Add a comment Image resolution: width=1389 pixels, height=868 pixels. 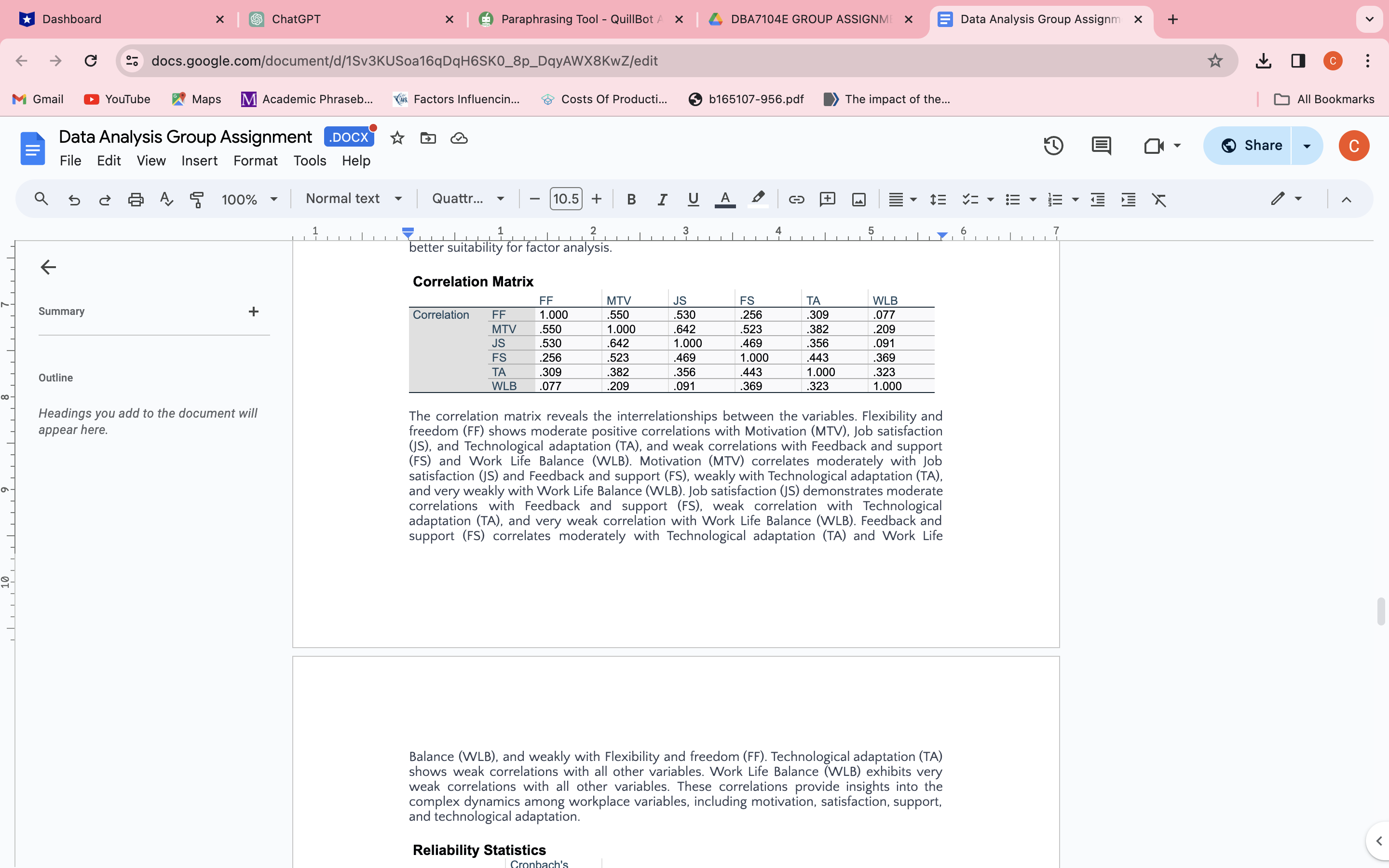click(x=827, y=199)
